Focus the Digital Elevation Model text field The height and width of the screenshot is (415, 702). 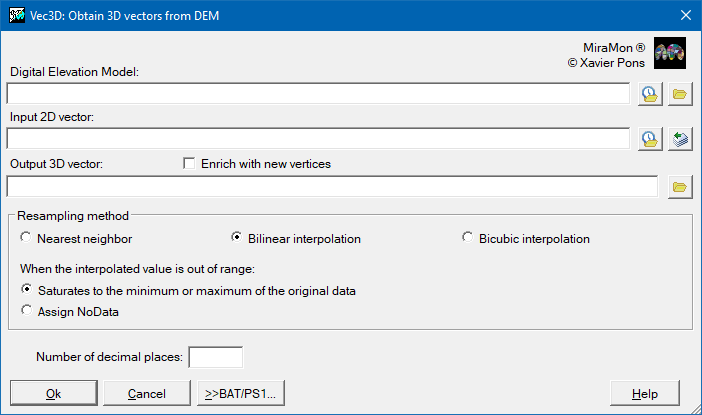318,94
